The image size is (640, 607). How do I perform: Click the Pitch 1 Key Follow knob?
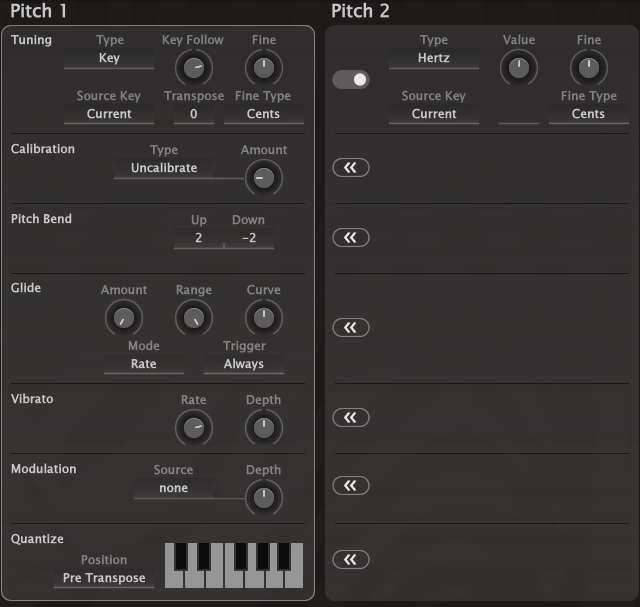(193, 68)
